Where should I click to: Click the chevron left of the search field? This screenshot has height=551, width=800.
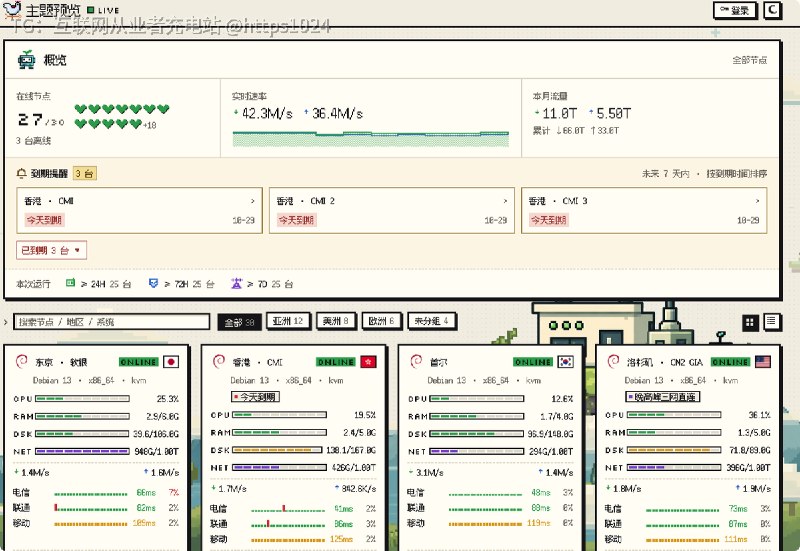6,322
